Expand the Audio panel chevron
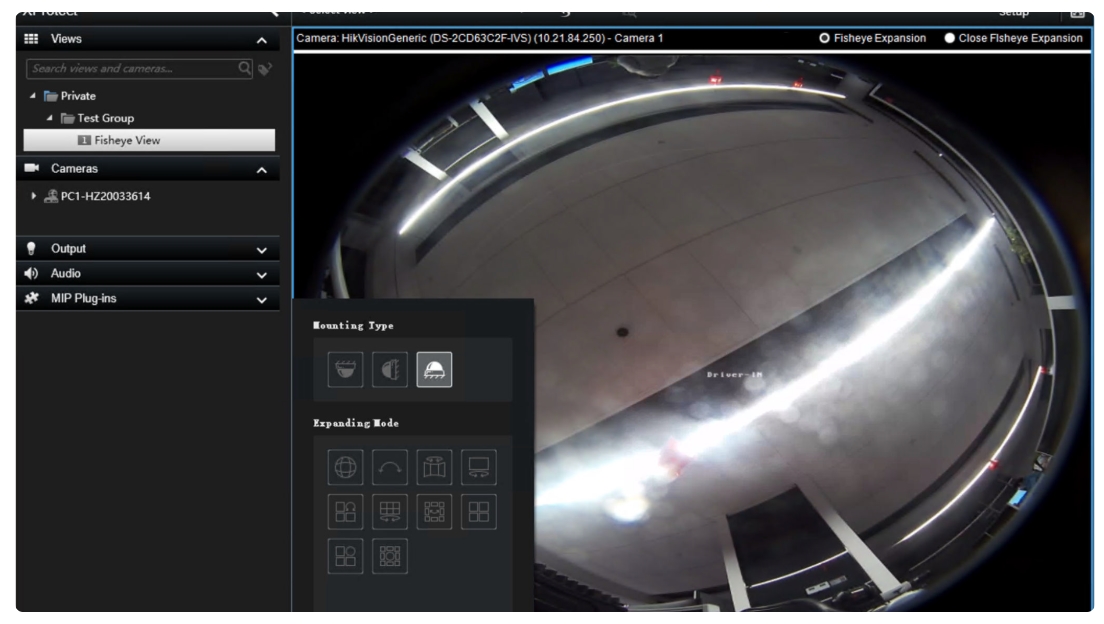Image resolution: width=1104 pixels, height=624 pixels. pos(261,275)
